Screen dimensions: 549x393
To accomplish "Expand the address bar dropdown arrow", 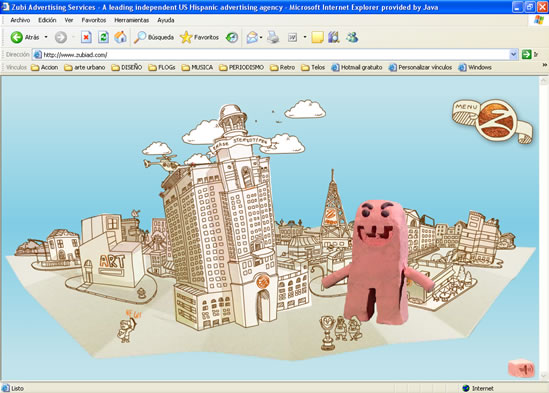I will (514, 55).
